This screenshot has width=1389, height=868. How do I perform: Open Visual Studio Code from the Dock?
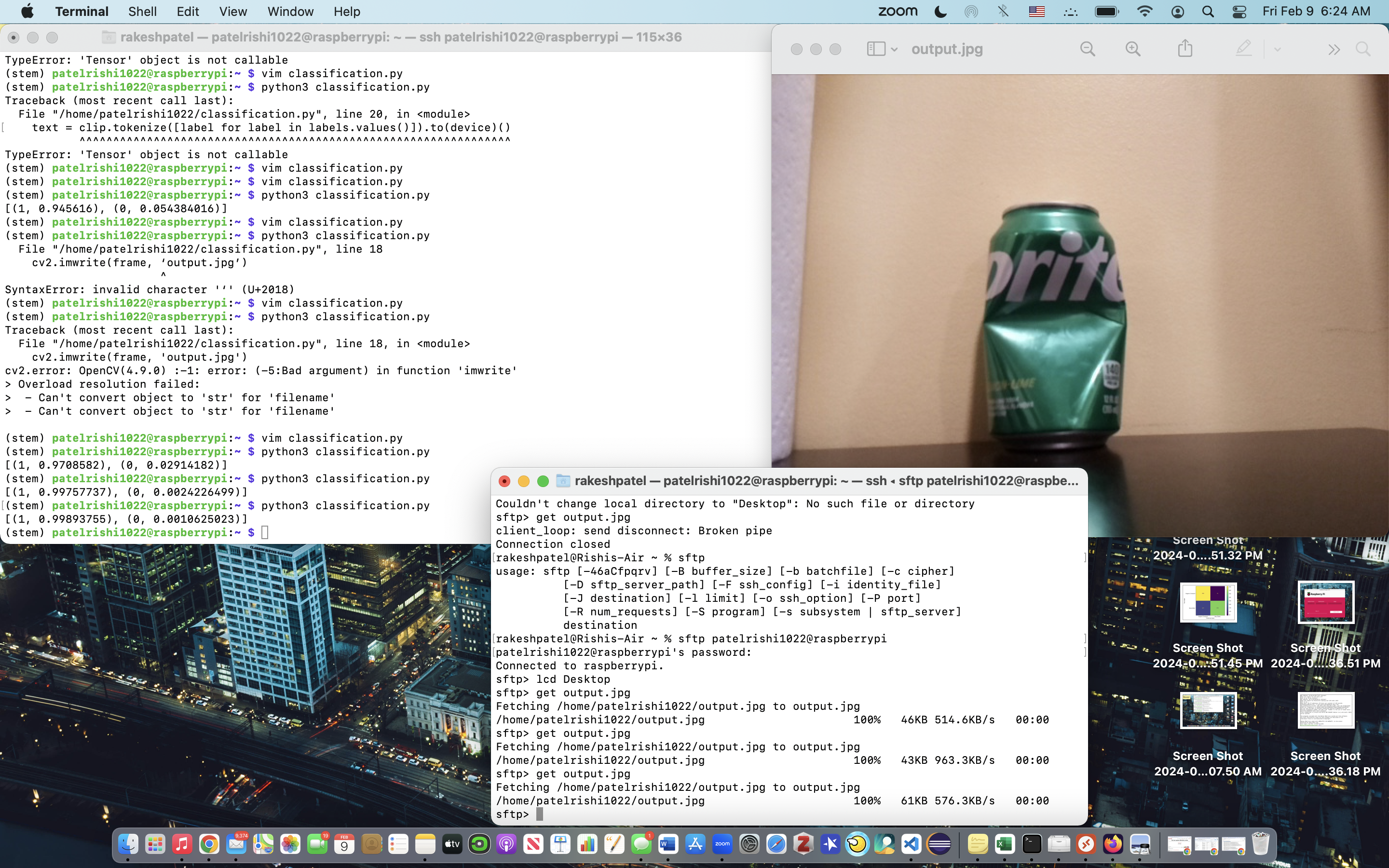(x=912, y=844)
